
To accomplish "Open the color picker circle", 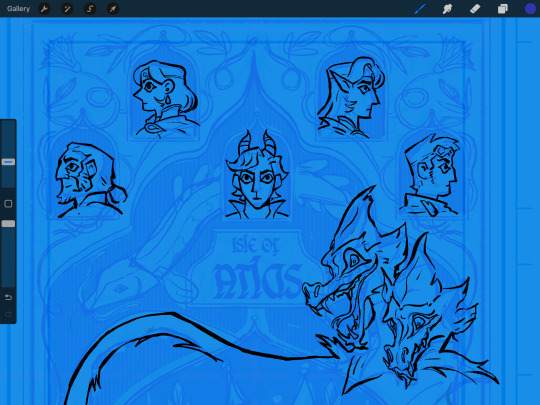I will click(530, 9).
